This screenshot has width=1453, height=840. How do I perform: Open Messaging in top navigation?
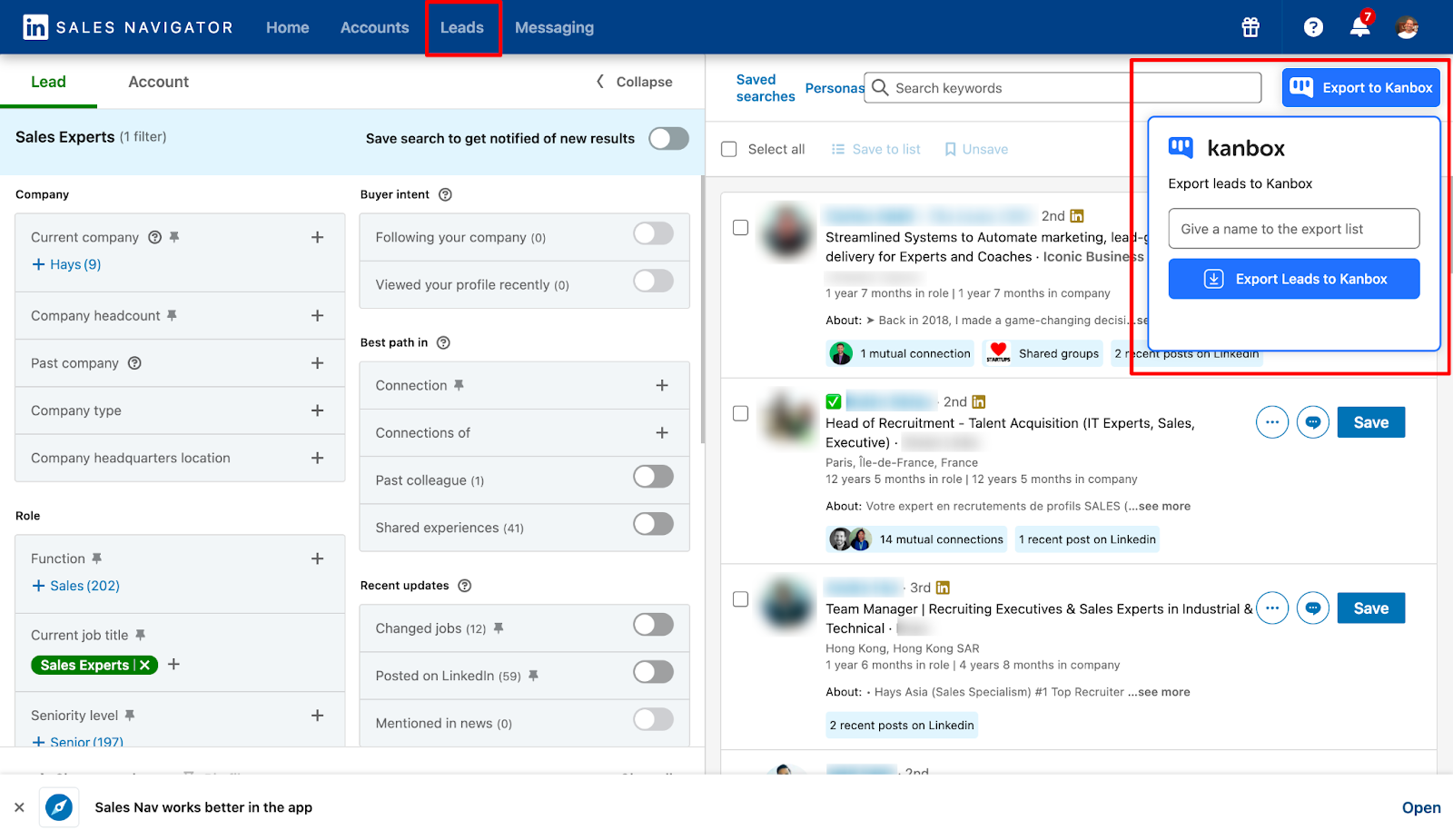pos(554,27)
